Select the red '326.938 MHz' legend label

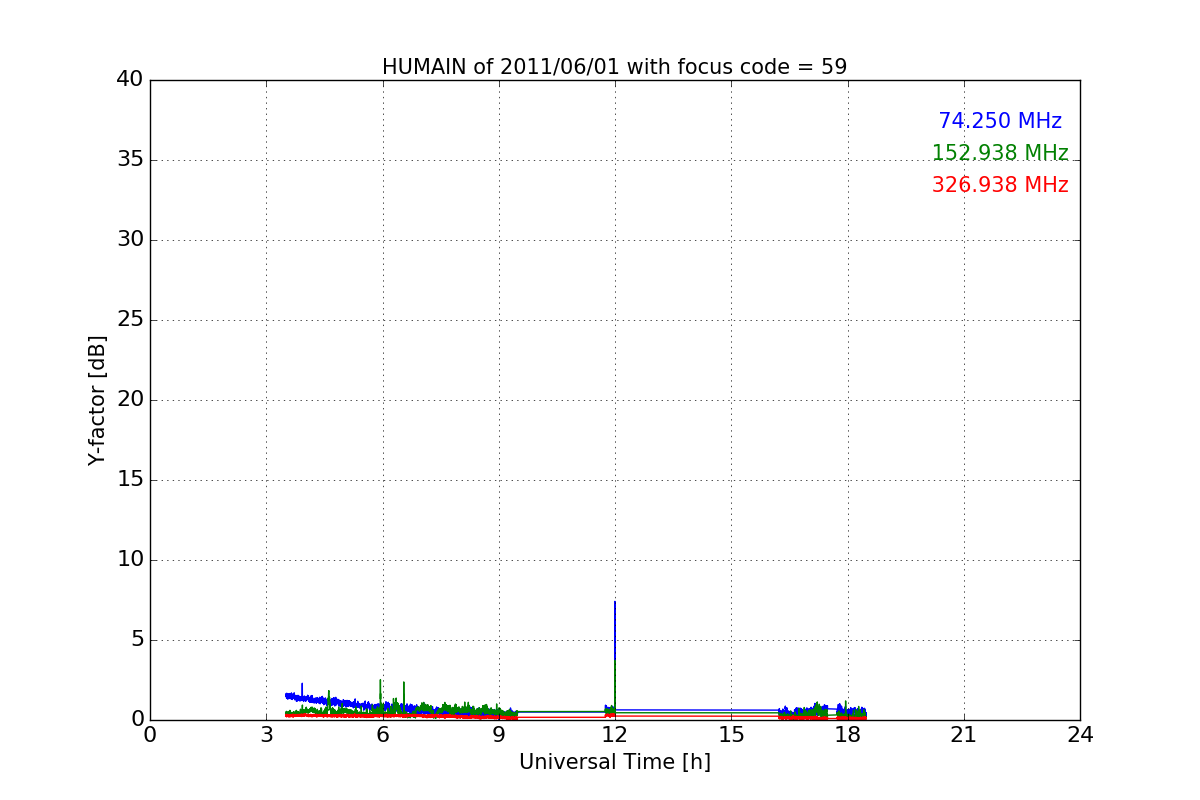click(1000, 185)
